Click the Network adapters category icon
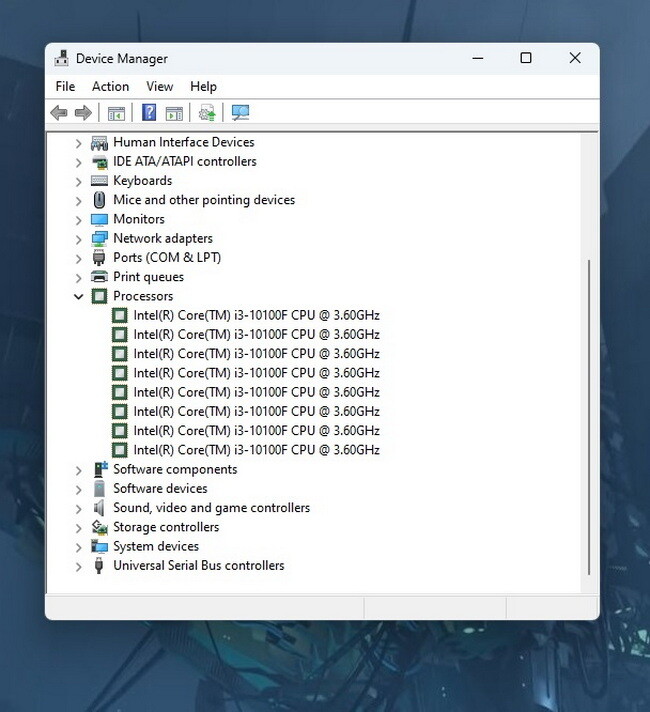Image resolution: width=650 pixels, height=712 pixels. [99, 238]
